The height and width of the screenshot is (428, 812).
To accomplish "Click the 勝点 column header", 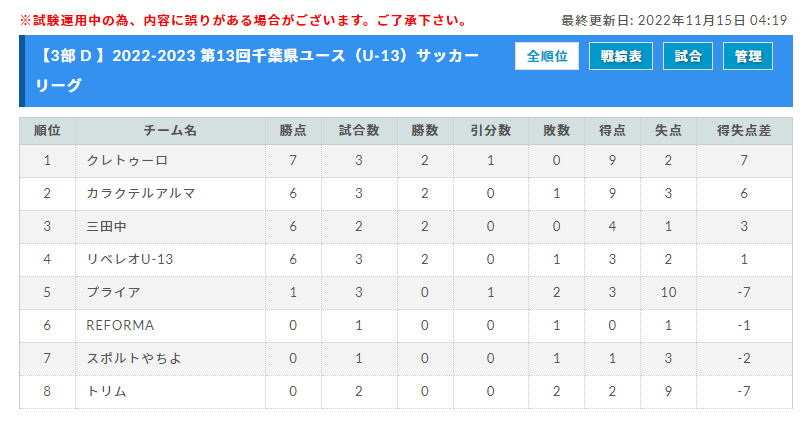I will click(293, 131).
